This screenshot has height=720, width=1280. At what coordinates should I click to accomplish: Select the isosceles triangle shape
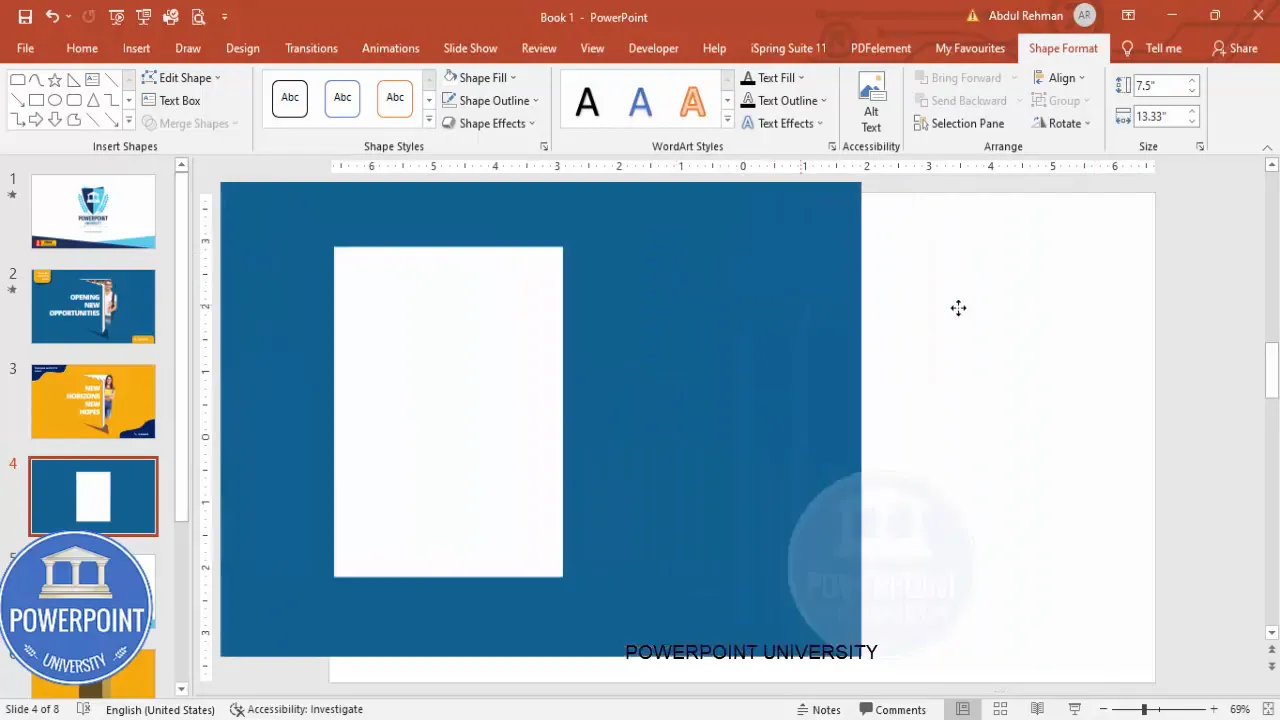[92, 100]
